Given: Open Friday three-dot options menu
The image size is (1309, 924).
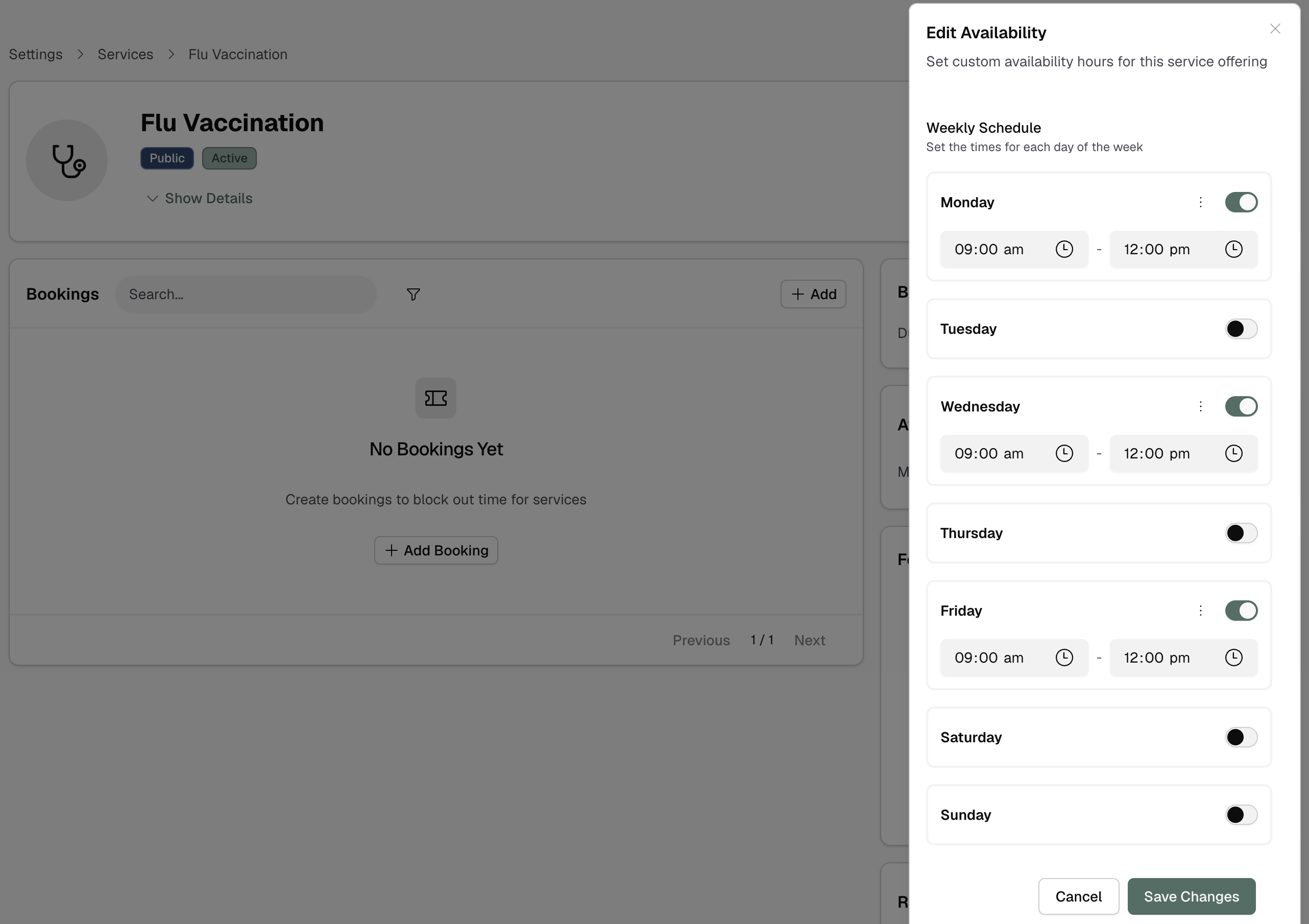Looking at the screenshot, I should tap(1200, 611).
